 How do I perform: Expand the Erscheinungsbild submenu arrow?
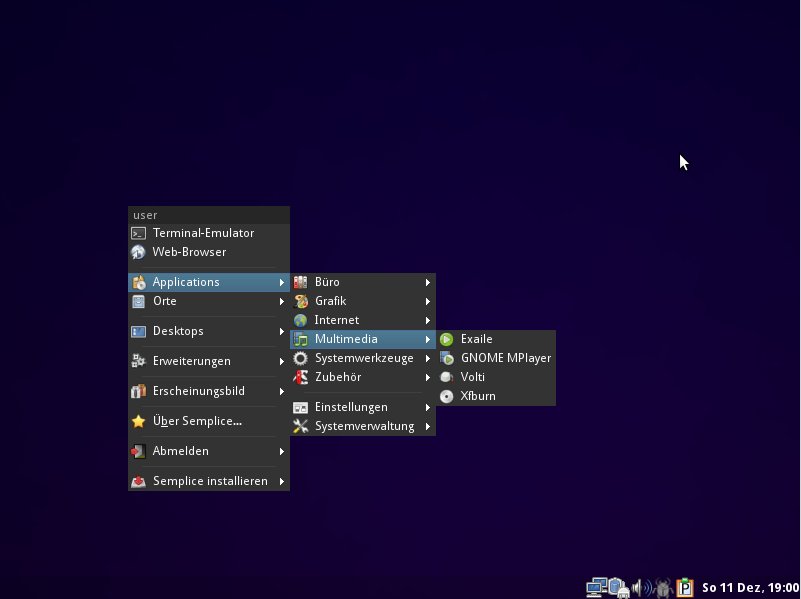281,392
